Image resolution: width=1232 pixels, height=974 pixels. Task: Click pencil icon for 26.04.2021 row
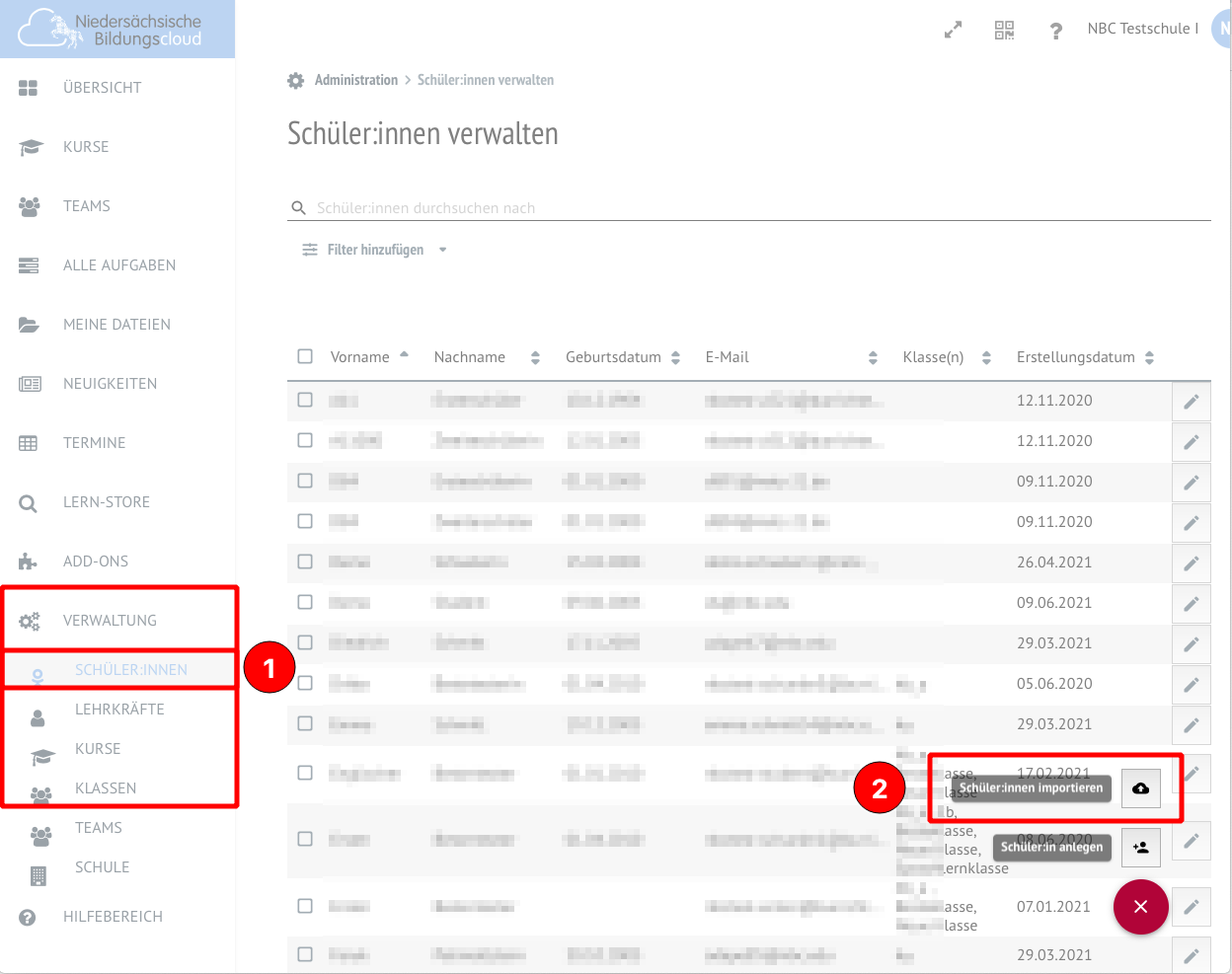click(1191, 563)
